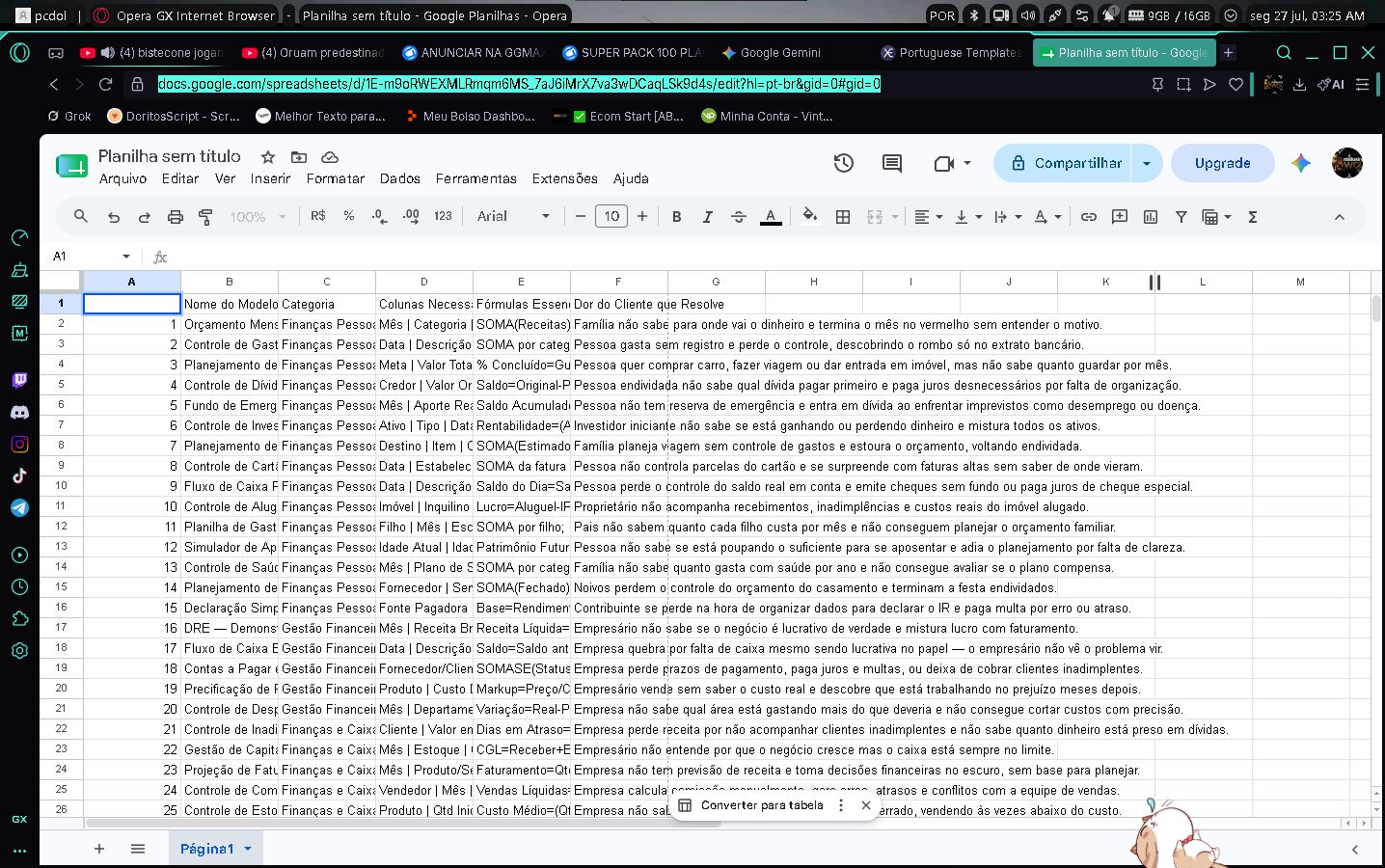
Task: Insert a link using chain icon
Action: point(1089,217)
